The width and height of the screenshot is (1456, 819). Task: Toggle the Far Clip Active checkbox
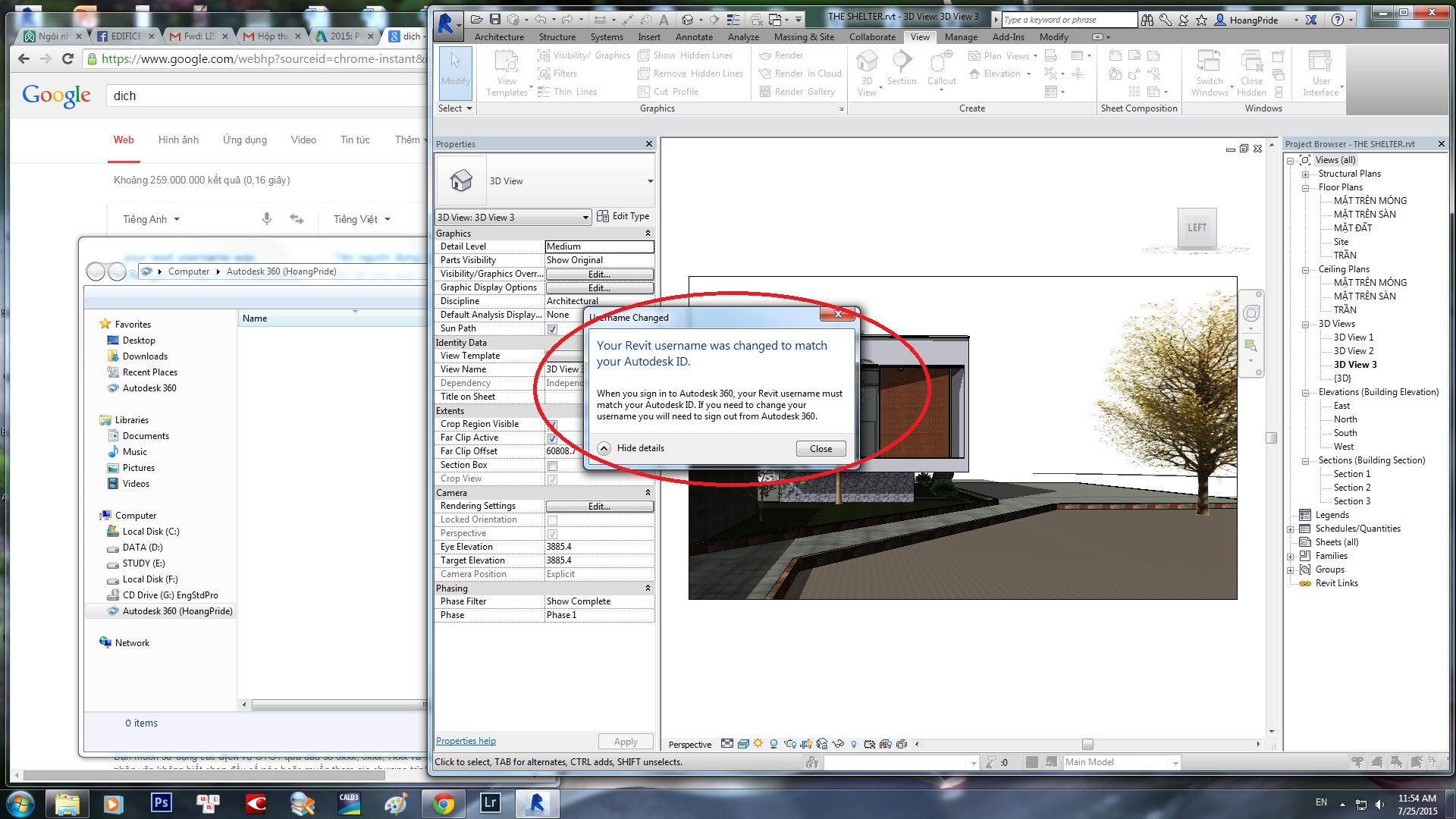point(552,438)
